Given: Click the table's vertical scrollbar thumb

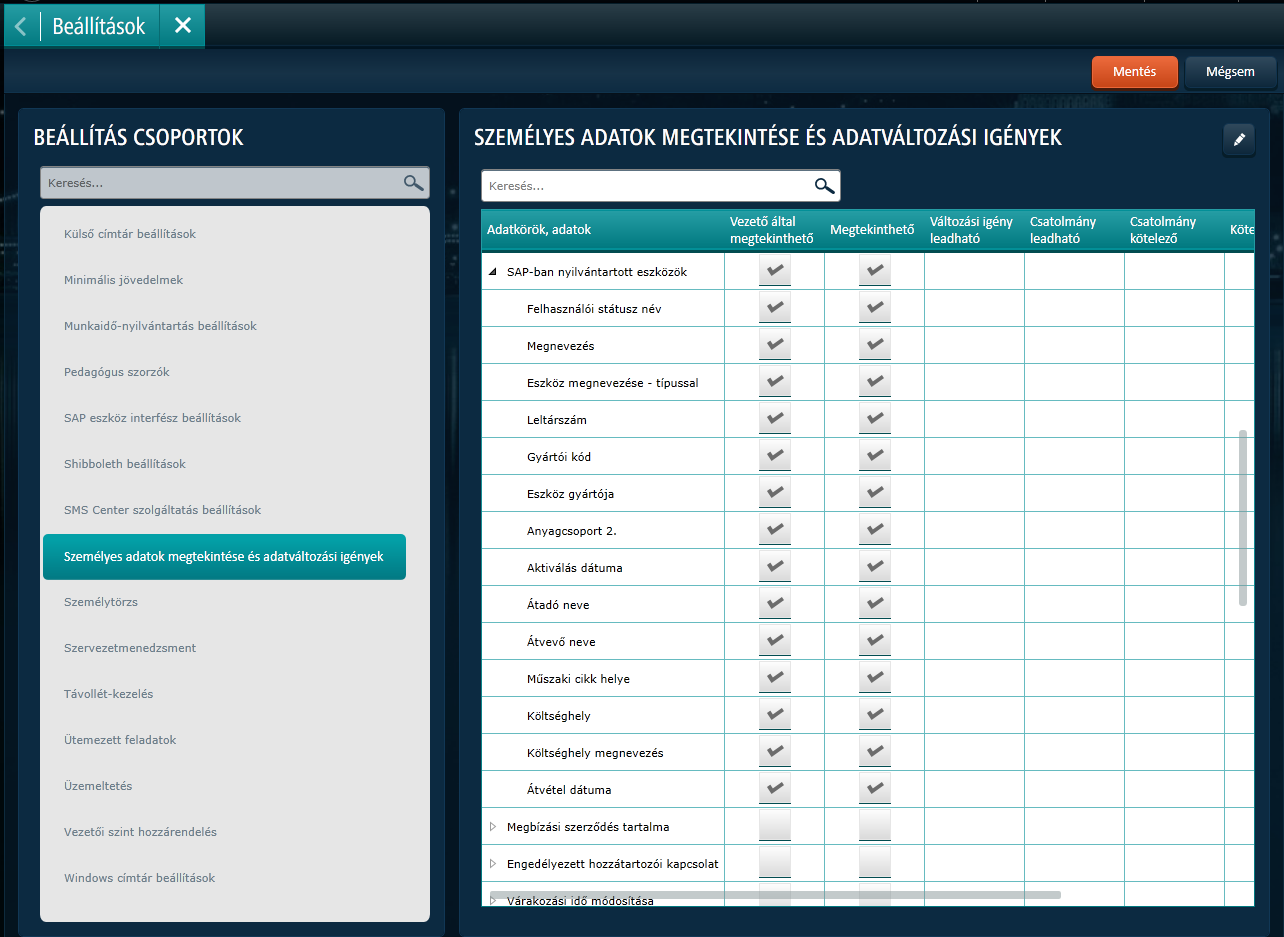Looking at the screenshot, I should [1243, 517].
